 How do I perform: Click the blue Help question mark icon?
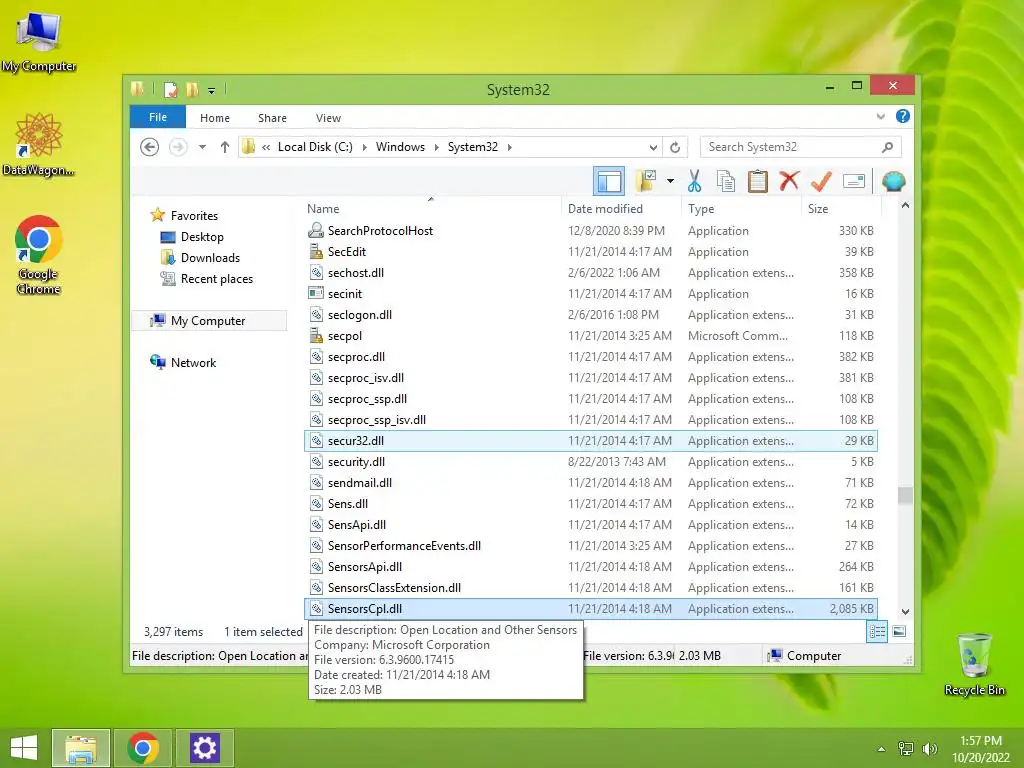point(903,116)
